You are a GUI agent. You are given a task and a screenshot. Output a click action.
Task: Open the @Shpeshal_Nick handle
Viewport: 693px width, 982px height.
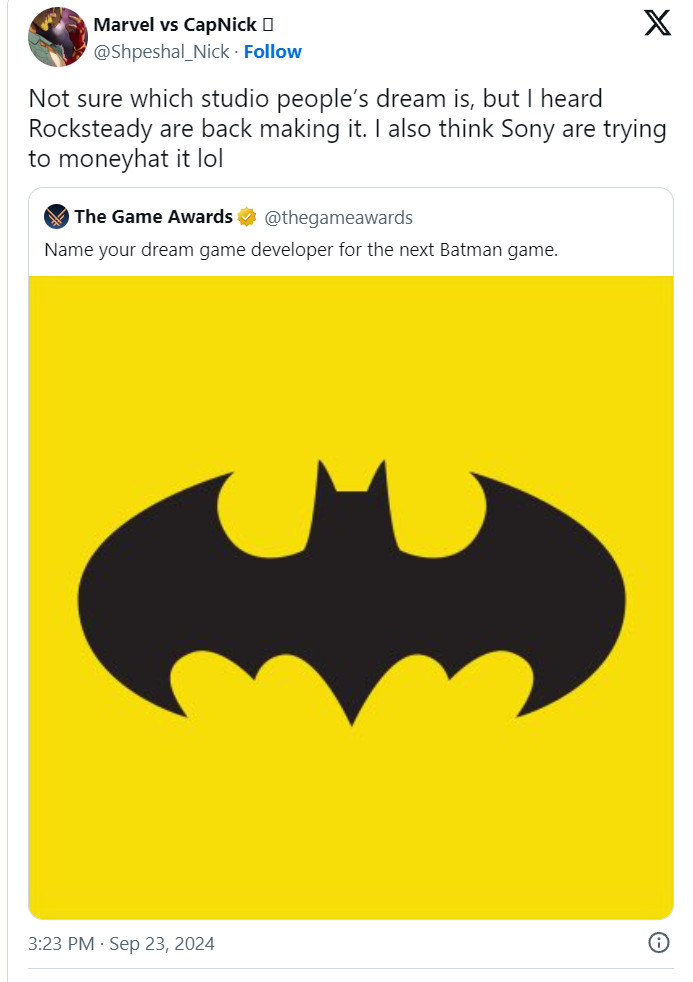(161, 51)
